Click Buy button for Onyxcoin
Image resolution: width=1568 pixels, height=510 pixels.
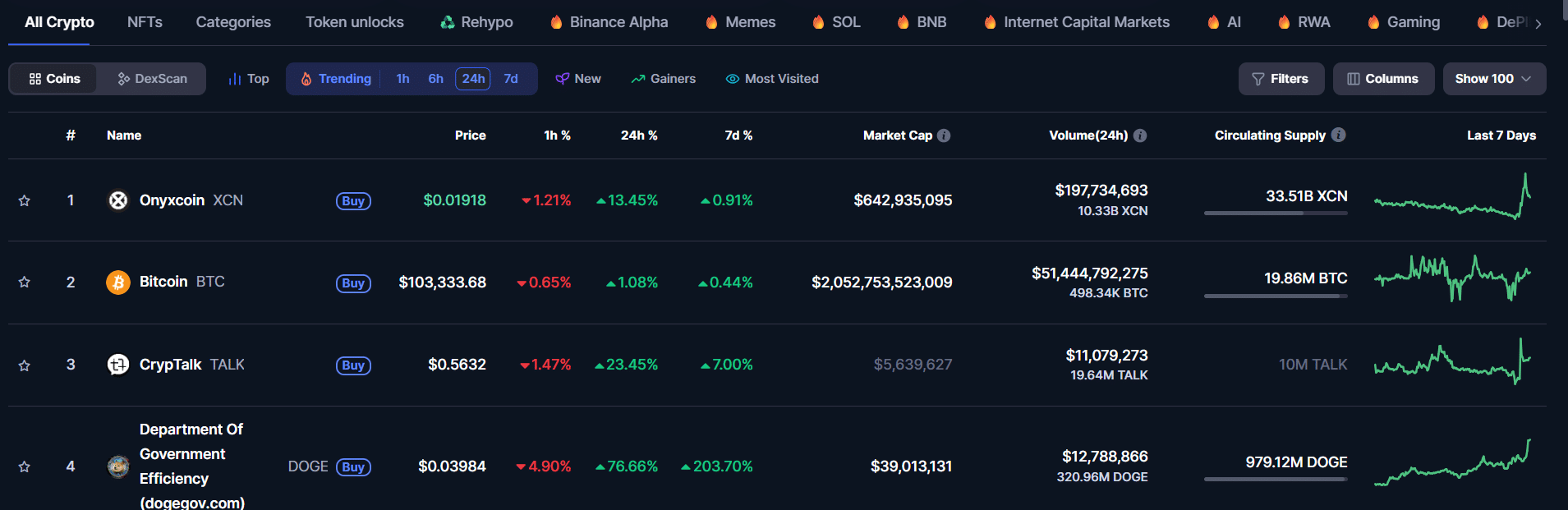pyautogui.click(x=353, y=201)
